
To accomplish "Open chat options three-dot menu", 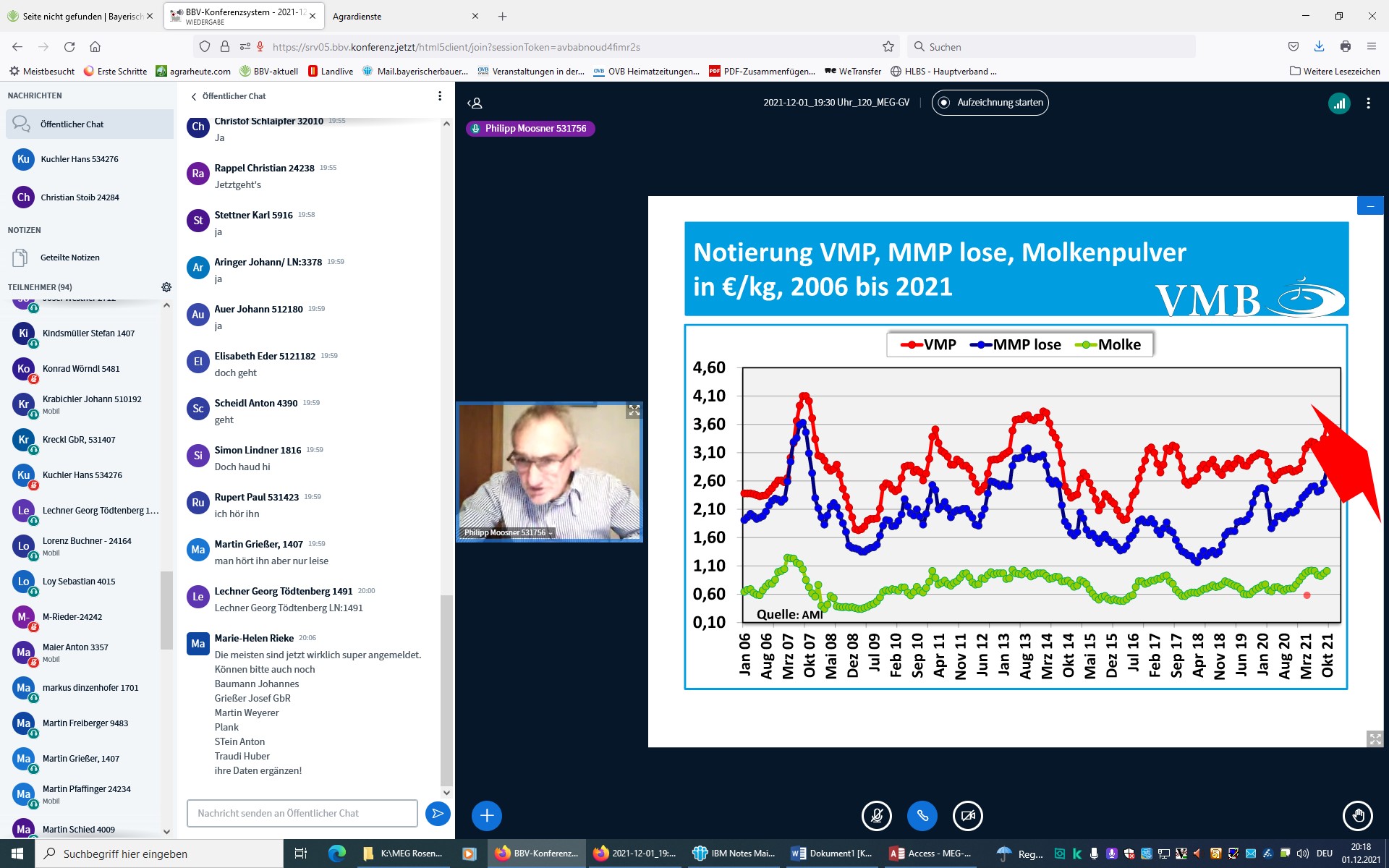I will pos(440,96).
